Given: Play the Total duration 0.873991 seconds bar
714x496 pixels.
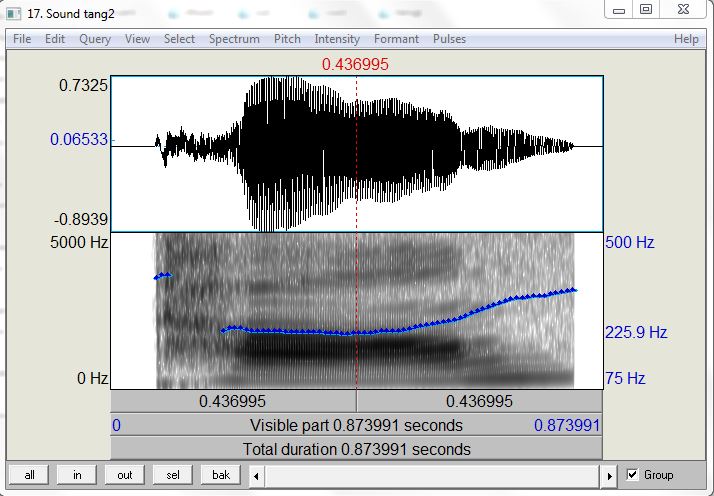Looking at the screenshot, I should tap(357, 449).
